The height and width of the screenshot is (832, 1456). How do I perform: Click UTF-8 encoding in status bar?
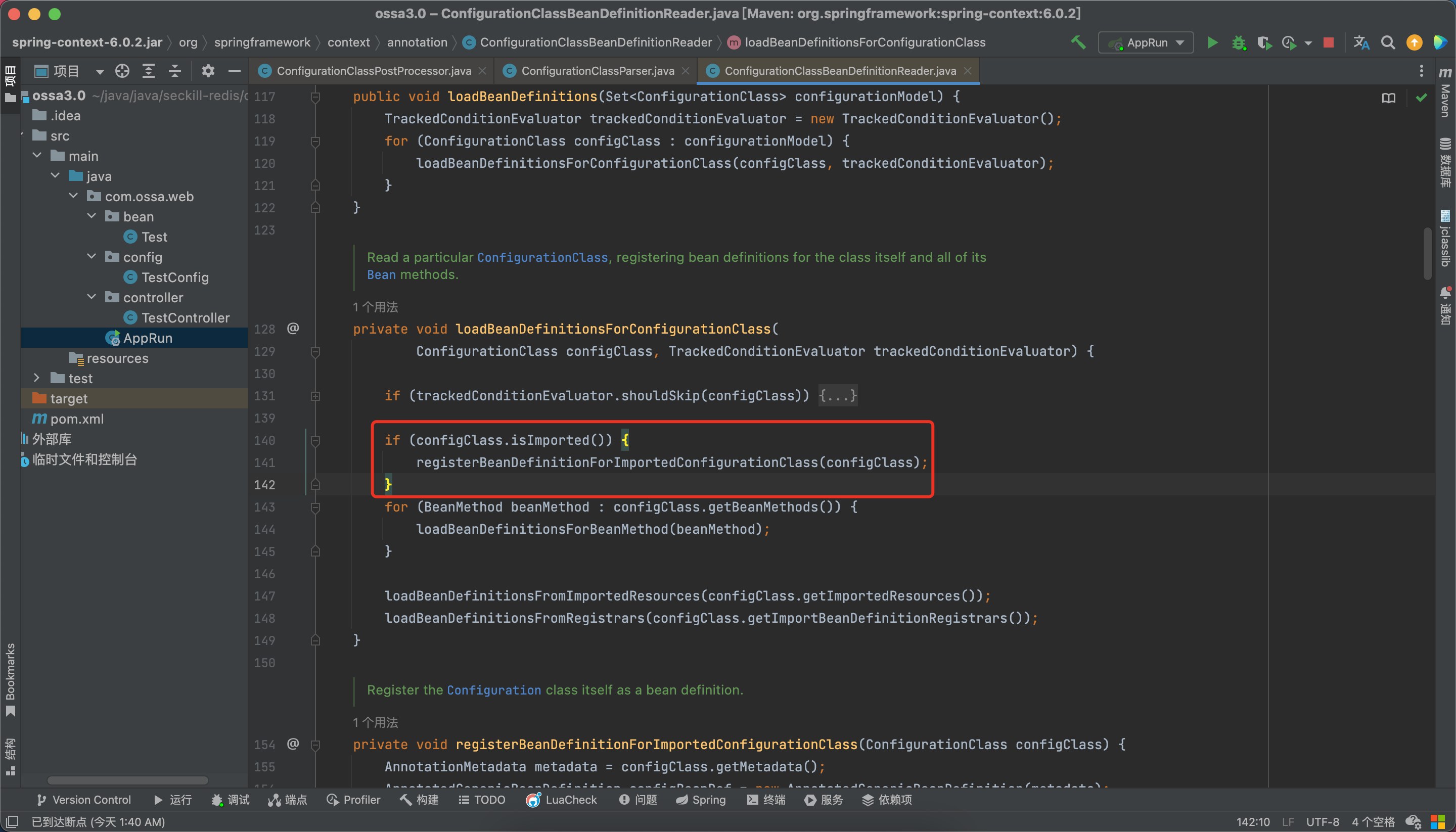coord(1323,822)
